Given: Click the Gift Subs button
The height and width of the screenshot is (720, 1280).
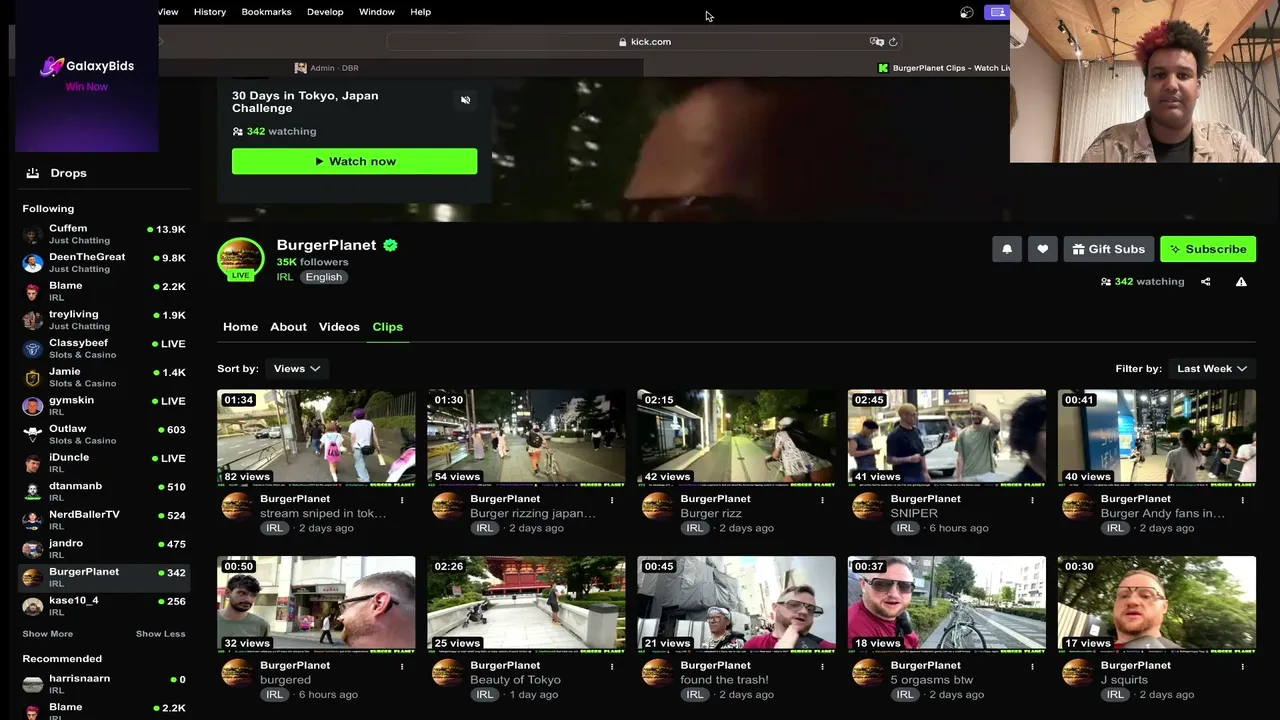Looking at the screenshot, I should 1108,249.
